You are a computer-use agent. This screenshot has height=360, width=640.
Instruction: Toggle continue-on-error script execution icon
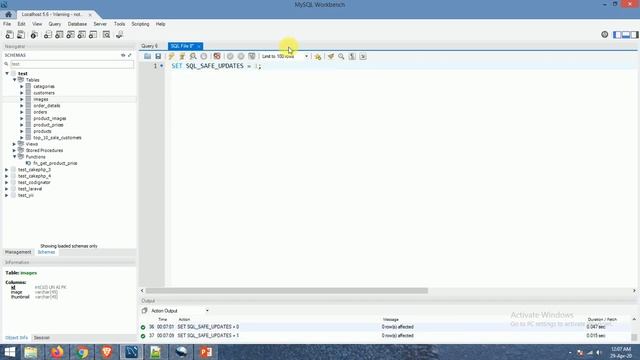pyautogui.click(x=217, y=56)
